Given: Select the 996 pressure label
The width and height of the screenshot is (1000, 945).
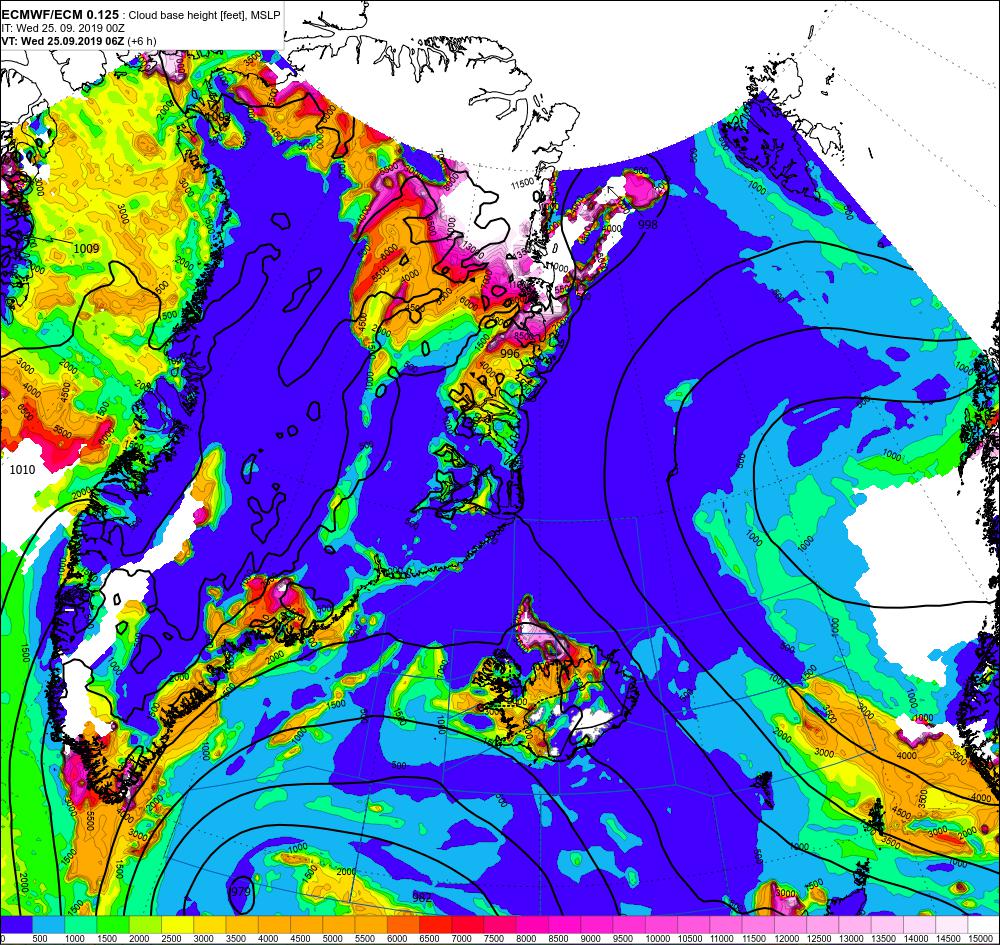Looking at the screenshot, I should point(510,353).
